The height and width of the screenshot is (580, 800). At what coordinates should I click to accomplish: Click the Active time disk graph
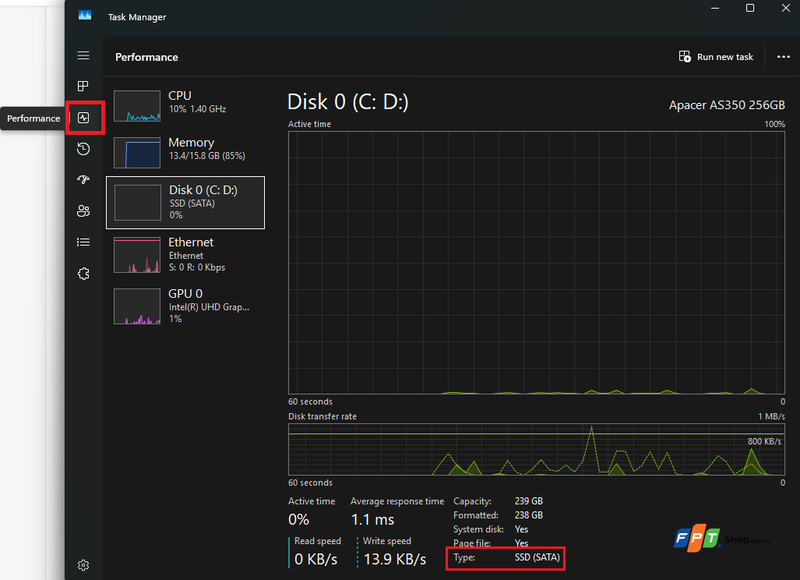pyautogui.click(x=536, y=263)
